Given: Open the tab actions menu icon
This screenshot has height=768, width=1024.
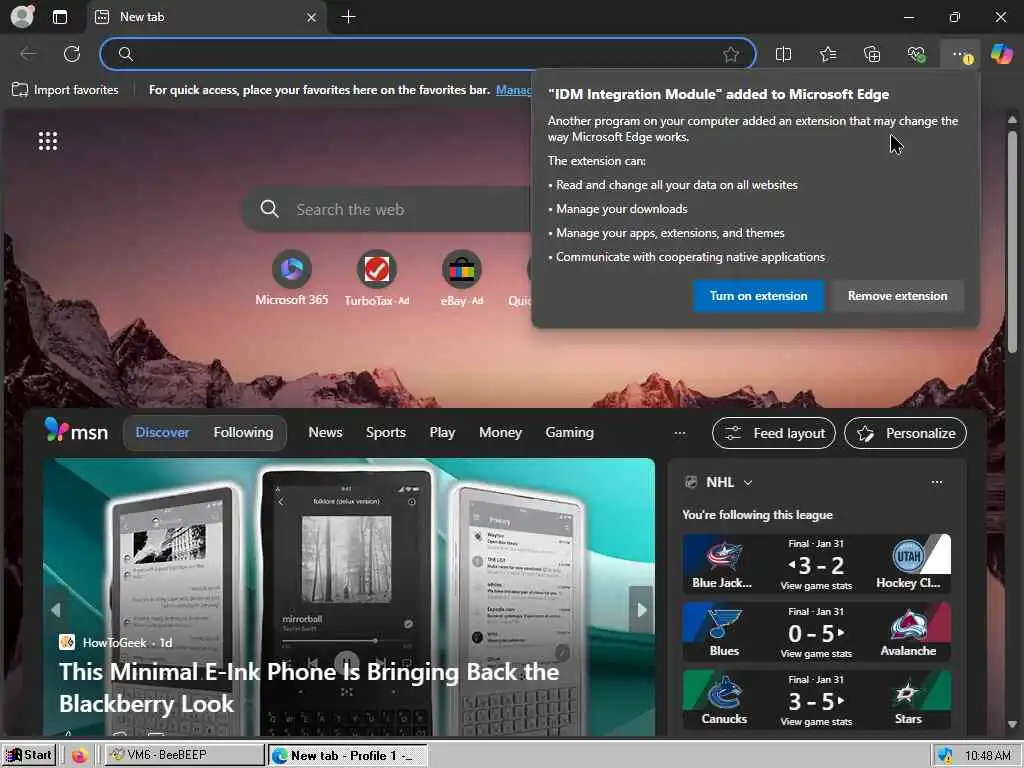Looking at the screenshot, I should (59, 17).
